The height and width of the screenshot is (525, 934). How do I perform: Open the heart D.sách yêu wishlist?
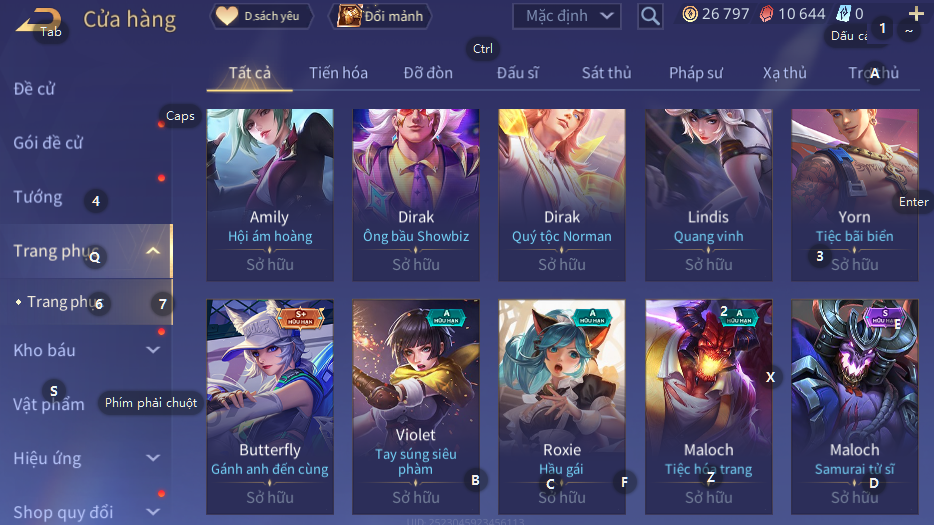click(261, 16)
